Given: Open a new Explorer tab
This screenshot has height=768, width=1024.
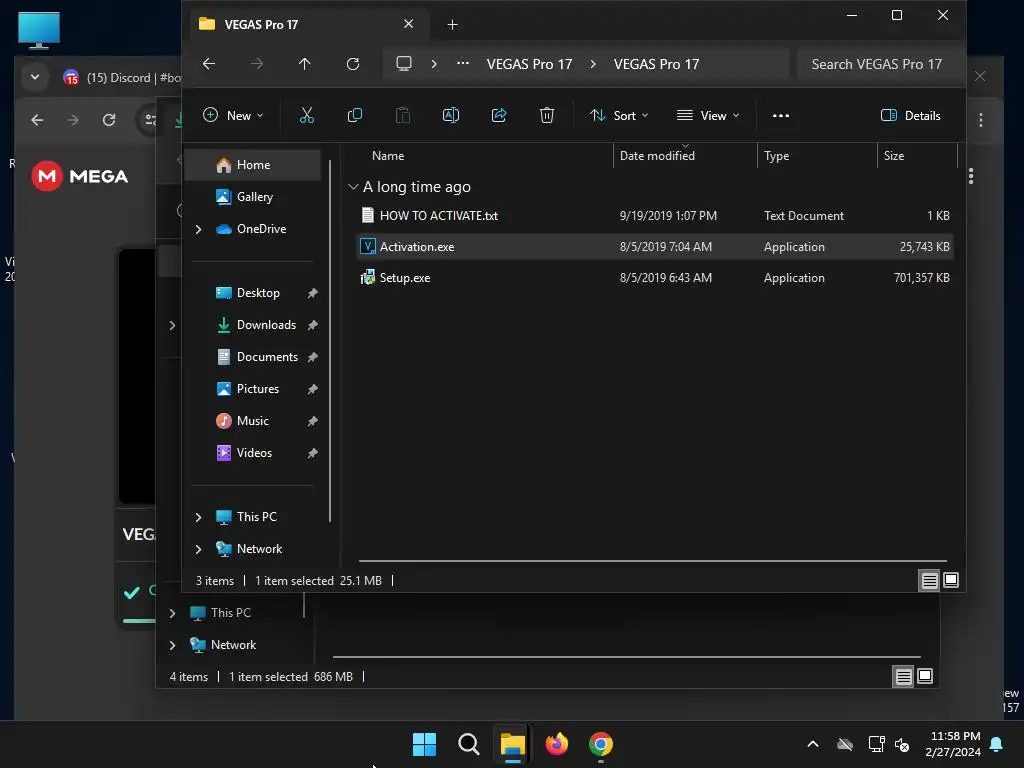Looking at the screenshot, I should tap(452, 25).
